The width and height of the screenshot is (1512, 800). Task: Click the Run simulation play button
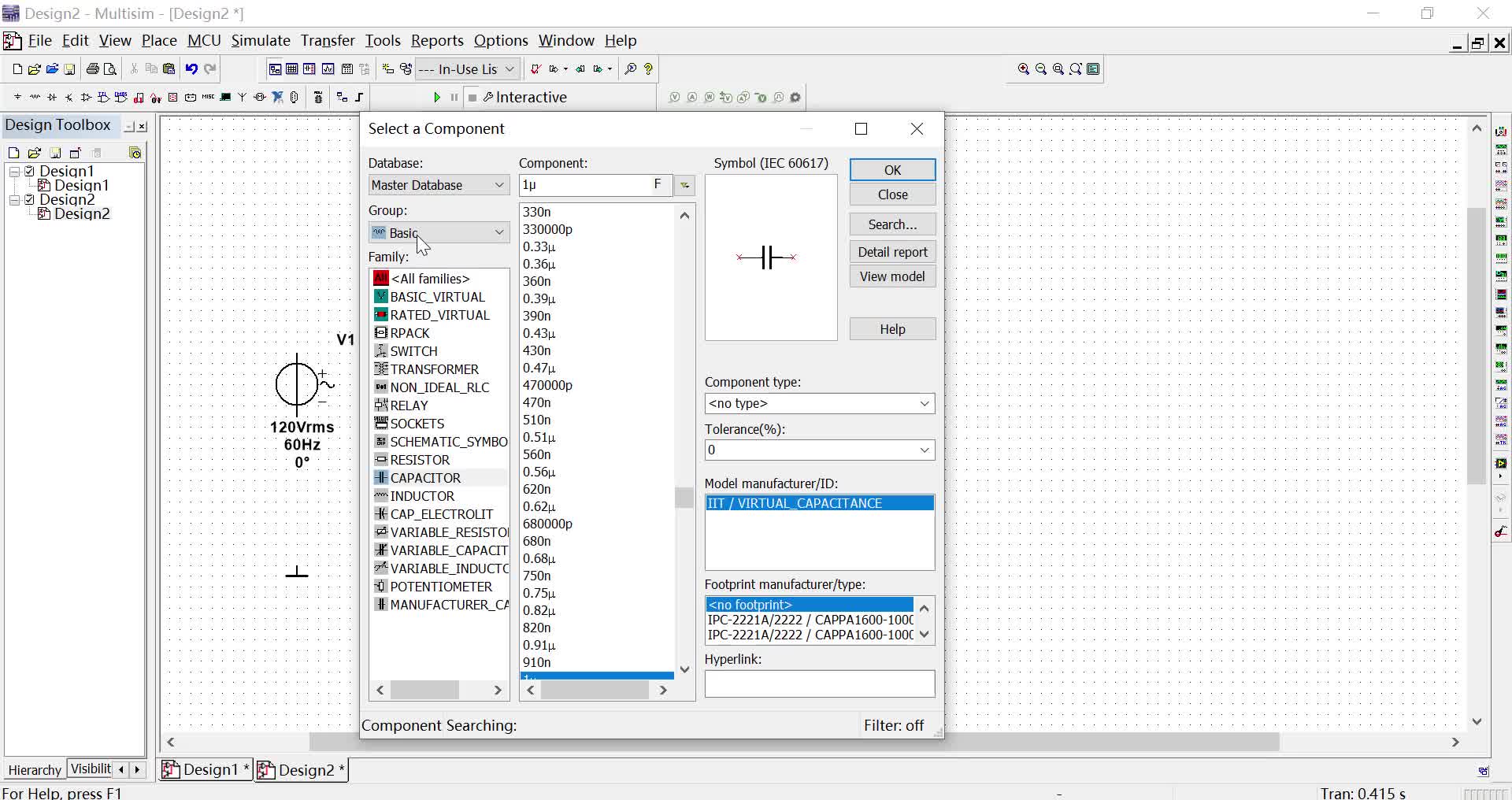tap(437, 98)
